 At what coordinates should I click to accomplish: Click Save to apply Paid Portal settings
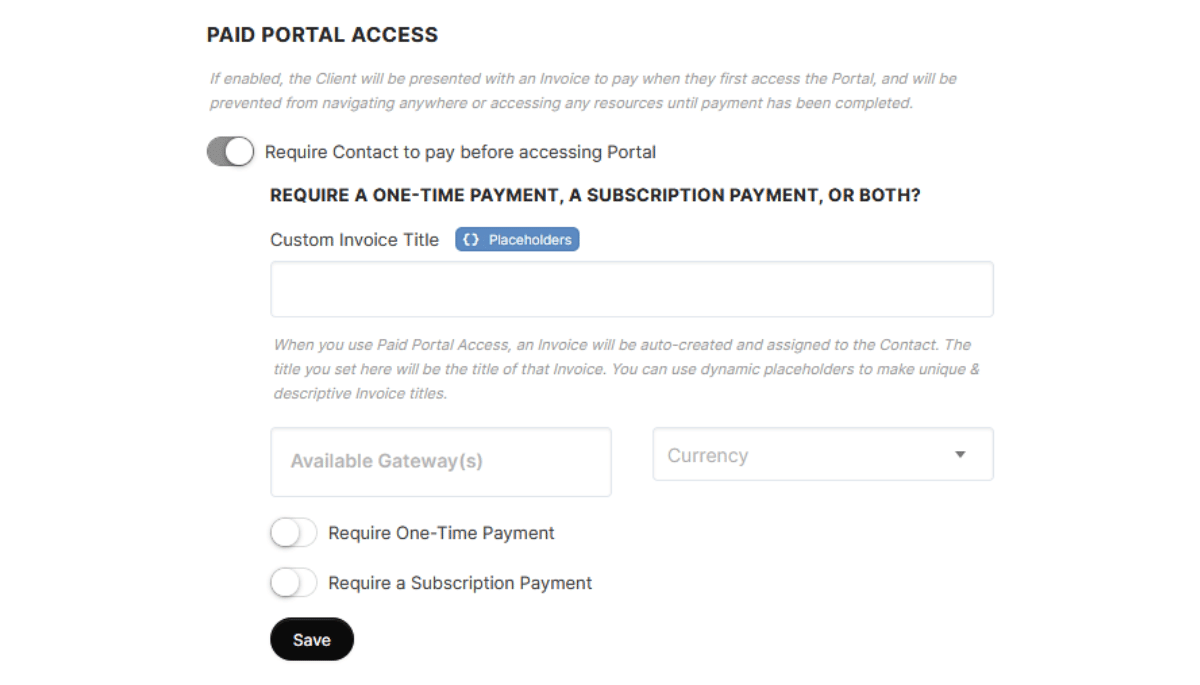(x=311, y=639)
